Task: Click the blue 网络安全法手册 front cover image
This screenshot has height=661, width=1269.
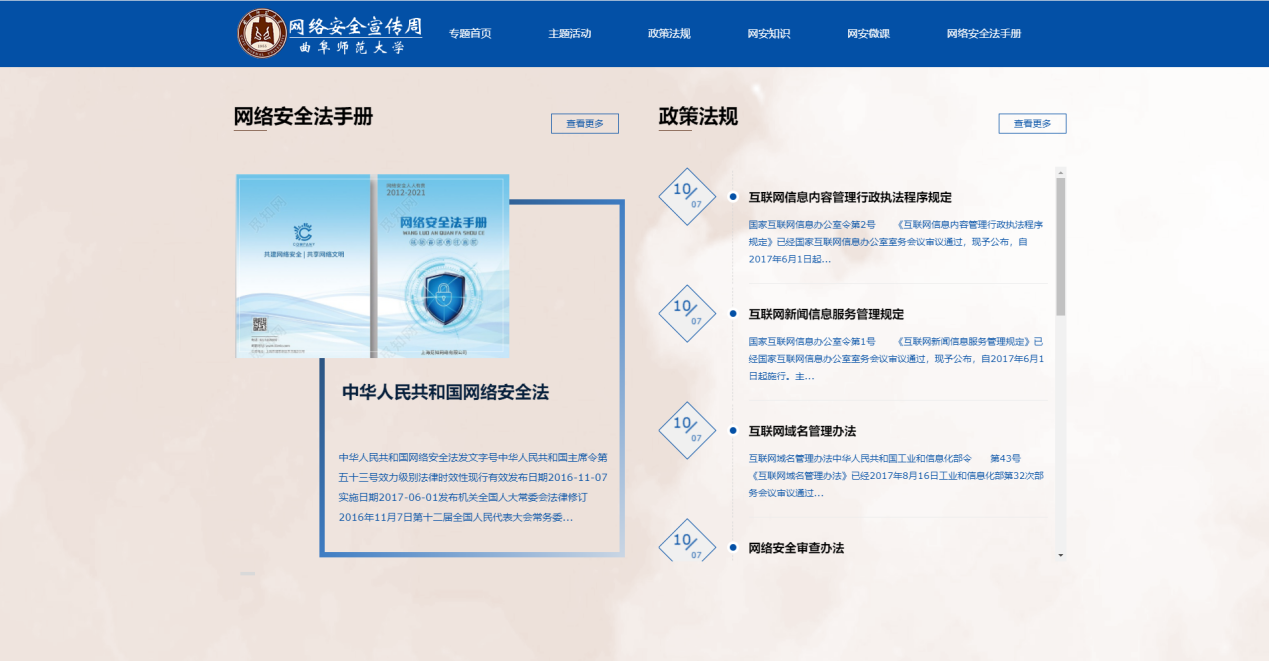Action: pyautogui.click(x=443, y=266)
